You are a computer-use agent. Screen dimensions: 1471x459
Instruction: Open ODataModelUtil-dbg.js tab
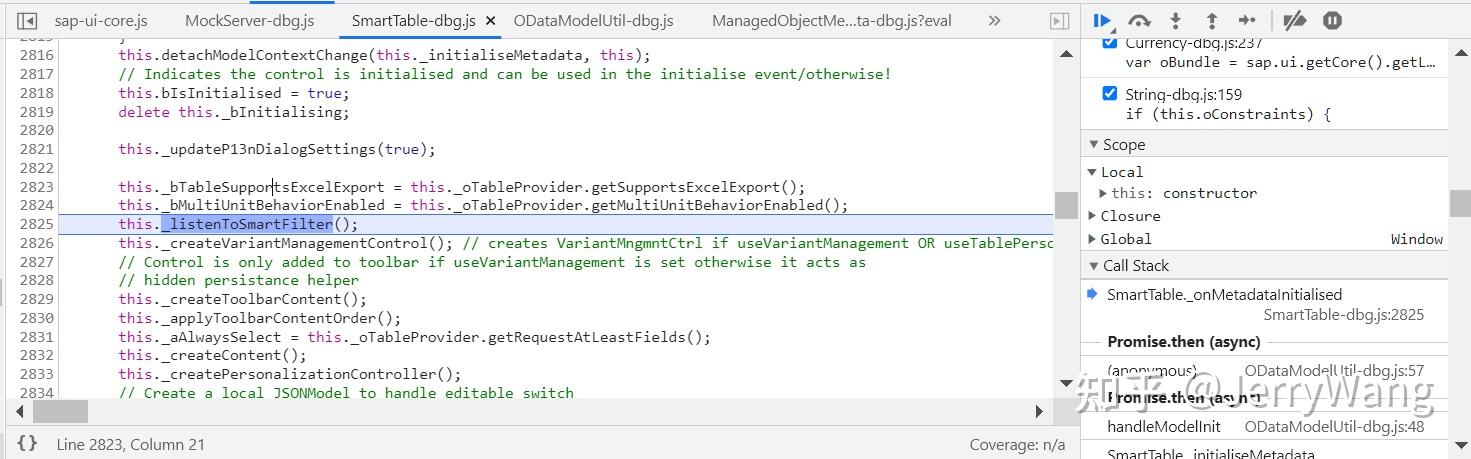pos(593,20)
